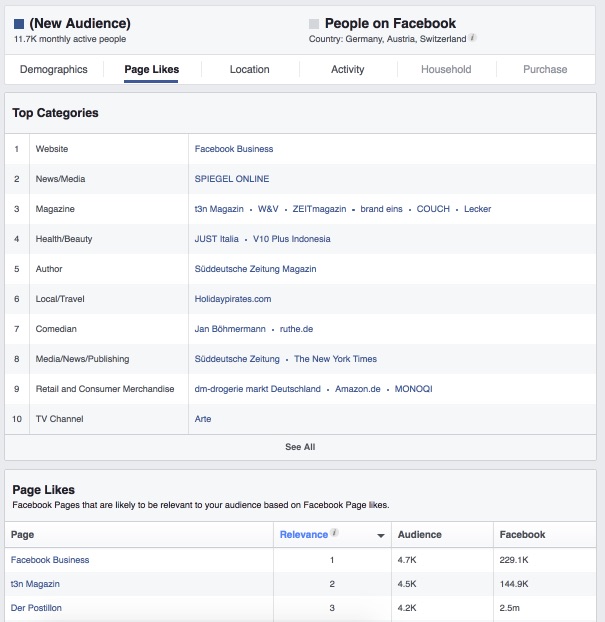Click the Der Postillon page link
Screen dimensions: 605x622
click(36, 608)
